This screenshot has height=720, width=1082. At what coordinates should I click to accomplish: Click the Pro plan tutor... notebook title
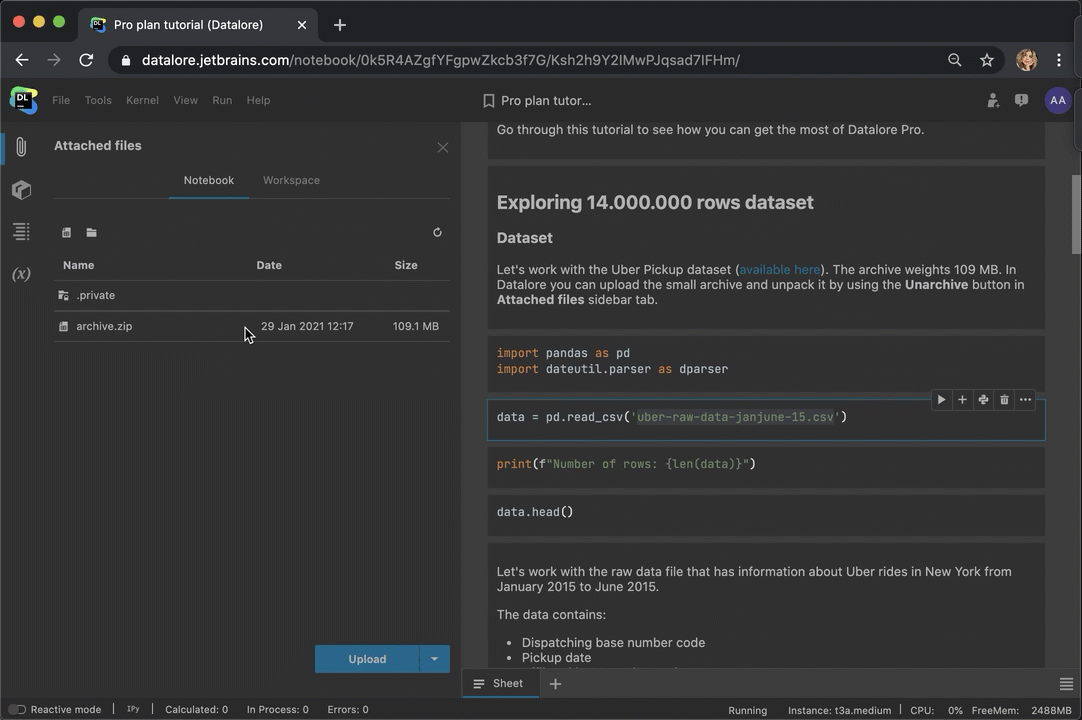(x=546, y=101)
